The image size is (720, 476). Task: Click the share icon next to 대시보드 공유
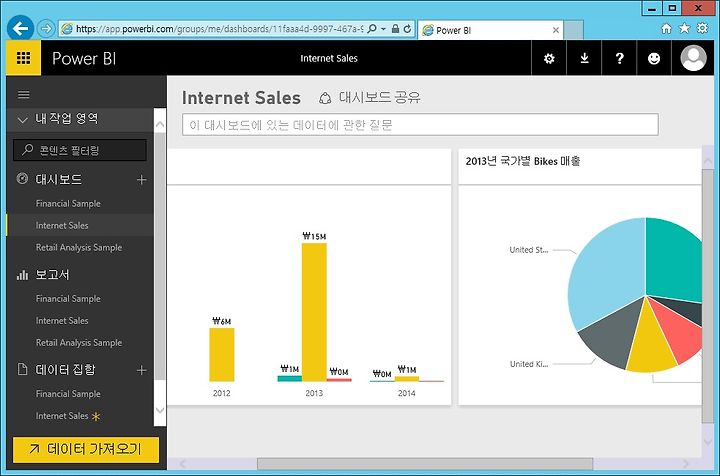325,98
